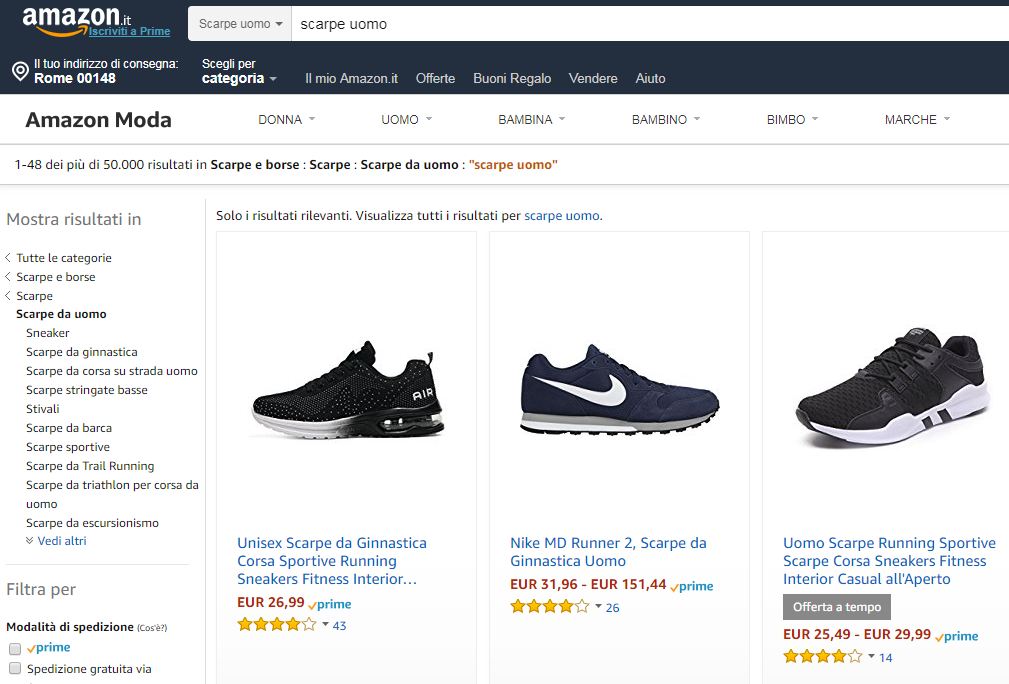
Task: Open the UOMO menu in Amazon Moda
Action: click(x=406, y=119)
